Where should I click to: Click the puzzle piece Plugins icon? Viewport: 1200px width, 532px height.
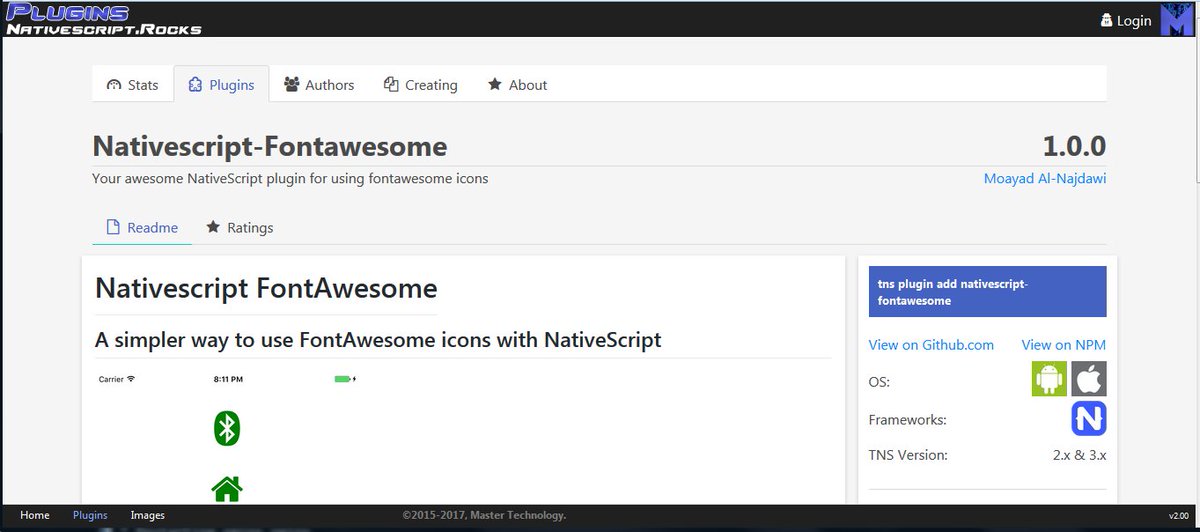tap(195, 85)
